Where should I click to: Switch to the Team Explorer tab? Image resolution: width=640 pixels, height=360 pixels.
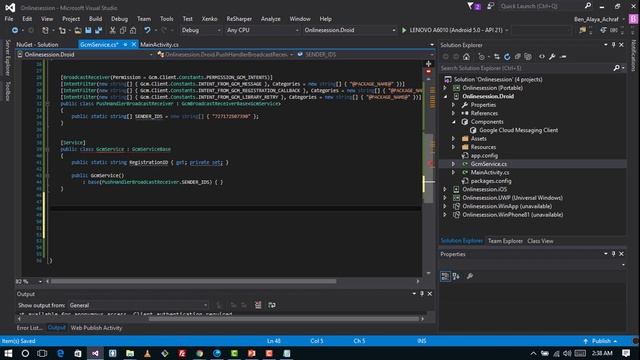pyautogui.click(x=505, y=241)
